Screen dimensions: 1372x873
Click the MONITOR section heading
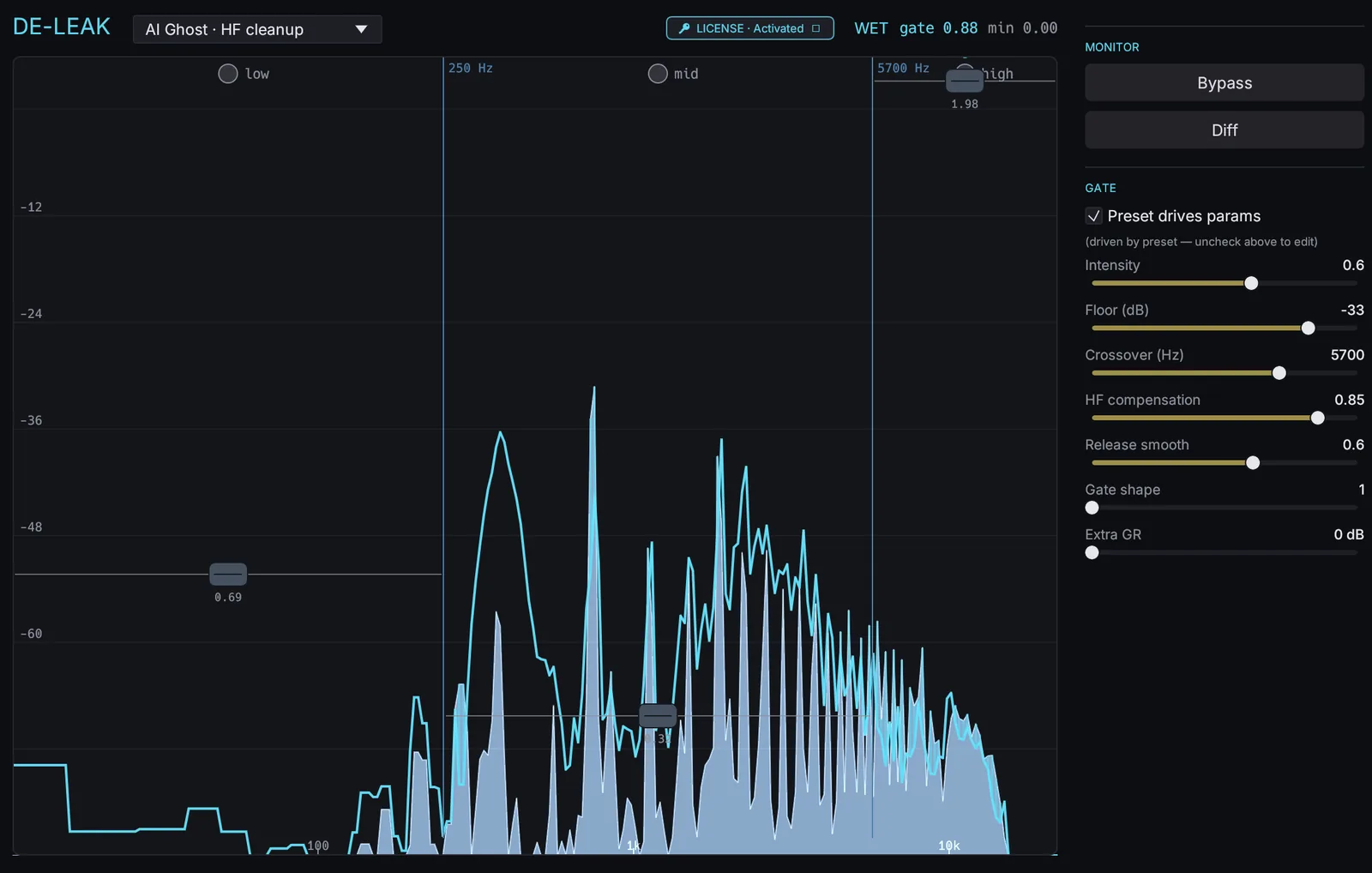[1112, 47]
